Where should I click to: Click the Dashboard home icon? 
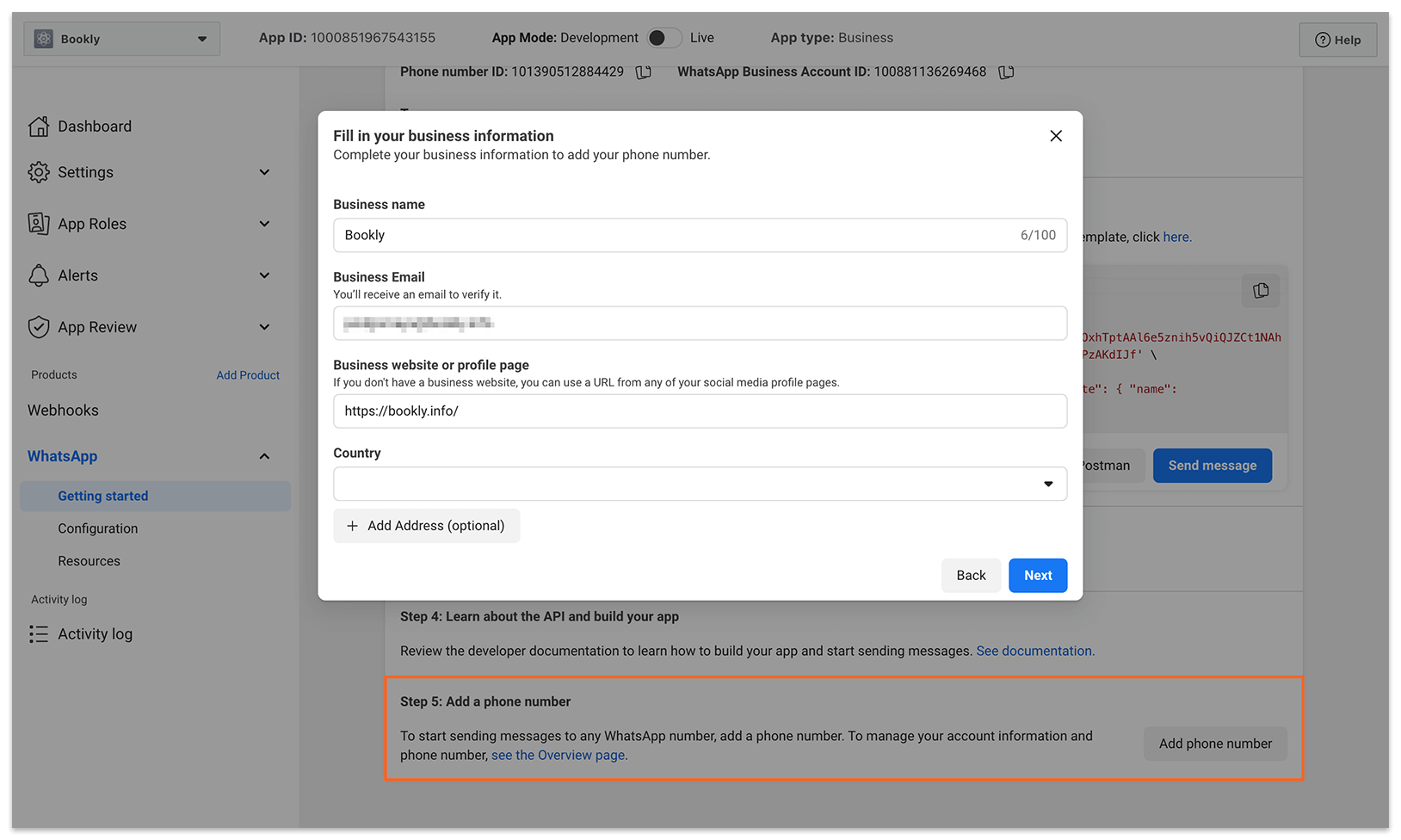(x=39, y=127)
